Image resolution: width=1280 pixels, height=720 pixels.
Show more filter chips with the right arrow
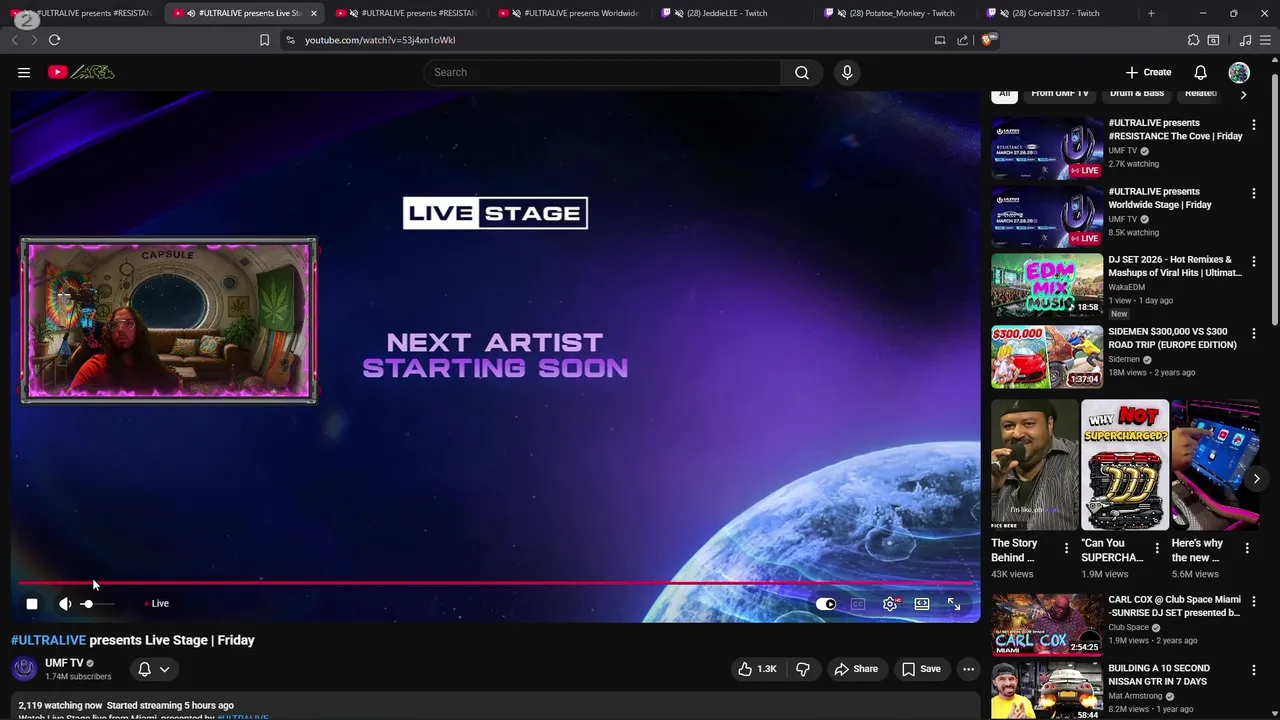(x=1243, y=95)
